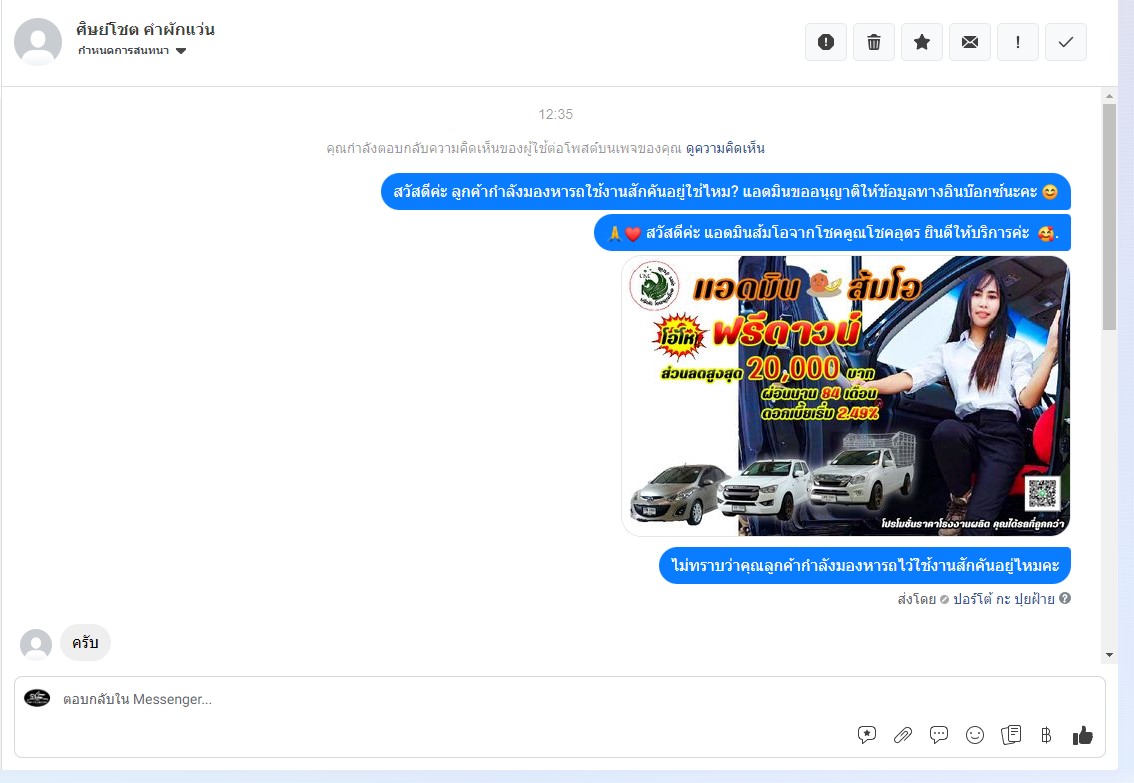The width and height of the screenshot is (1134, 783).
Task: Mark conversation as unread with envelope icon
Action: pos(970,42)
